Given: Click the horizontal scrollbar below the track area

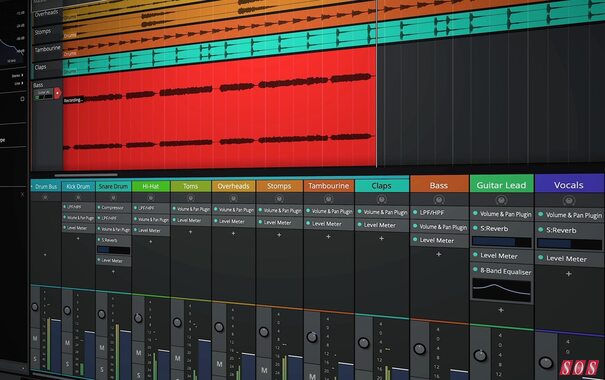Looking at the screenshot, I should point(86,175).
